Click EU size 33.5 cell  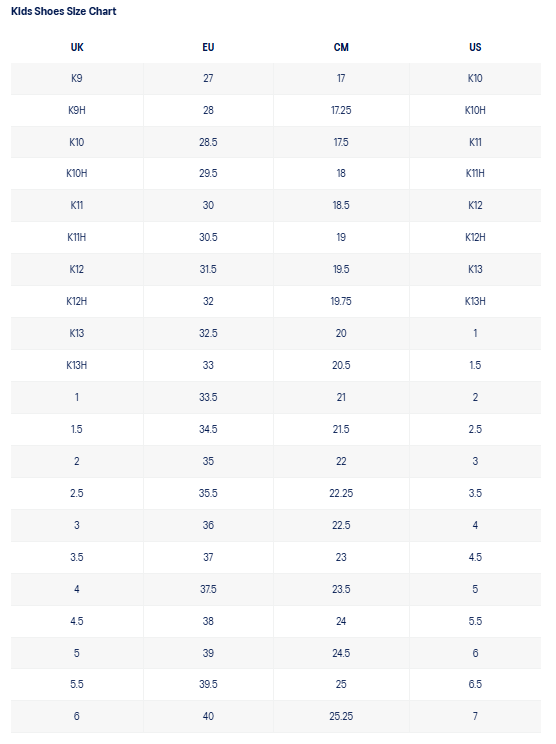(208, 397)
